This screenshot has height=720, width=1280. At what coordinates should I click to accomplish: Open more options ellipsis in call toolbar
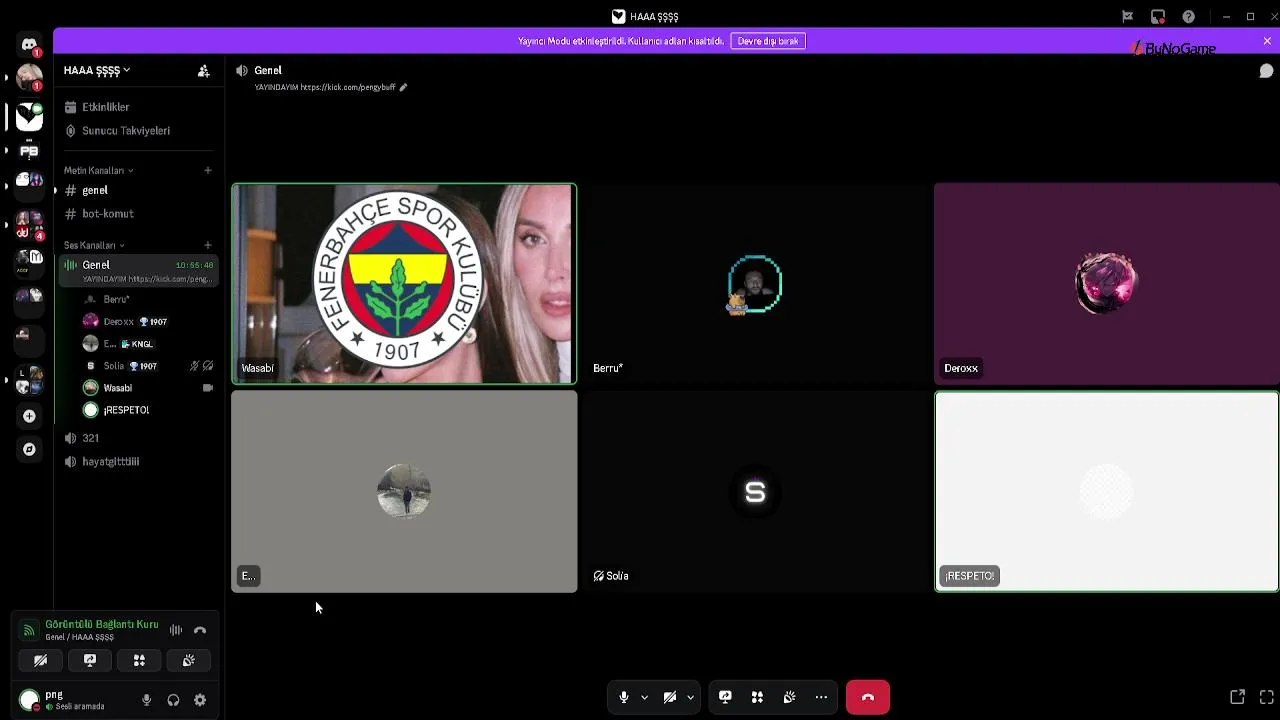coord(821,697)
